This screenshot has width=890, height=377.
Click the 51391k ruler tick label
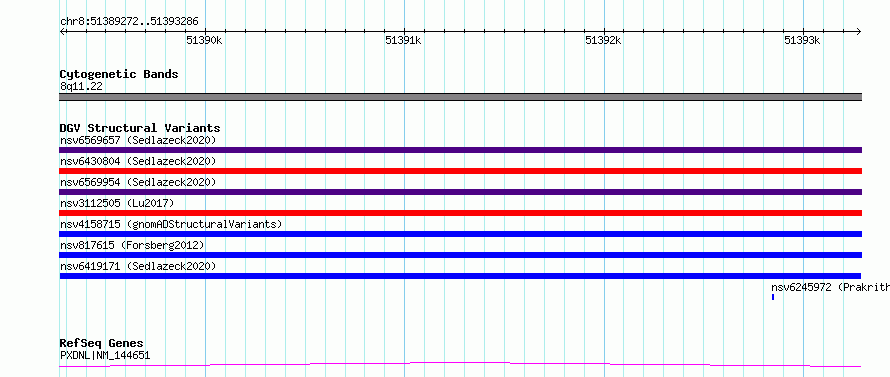pos(404,41)
